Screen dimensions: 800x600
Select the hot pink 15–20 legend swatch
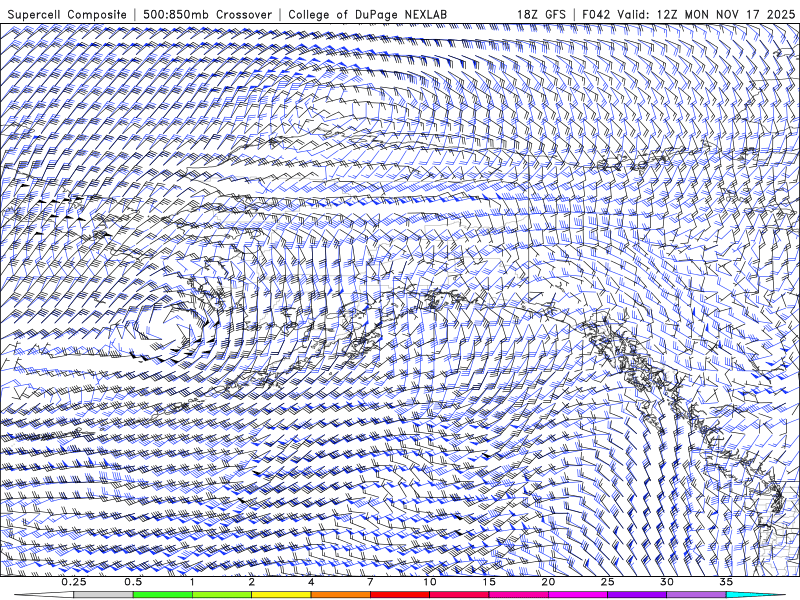[x=518, y=595]
